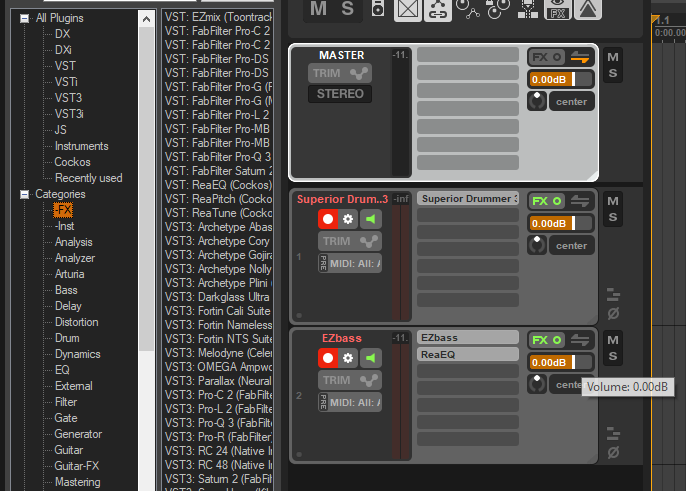Collapse the Categories tree node
Image resolution: width=686 pixels, height=491 pixels.
24,194
